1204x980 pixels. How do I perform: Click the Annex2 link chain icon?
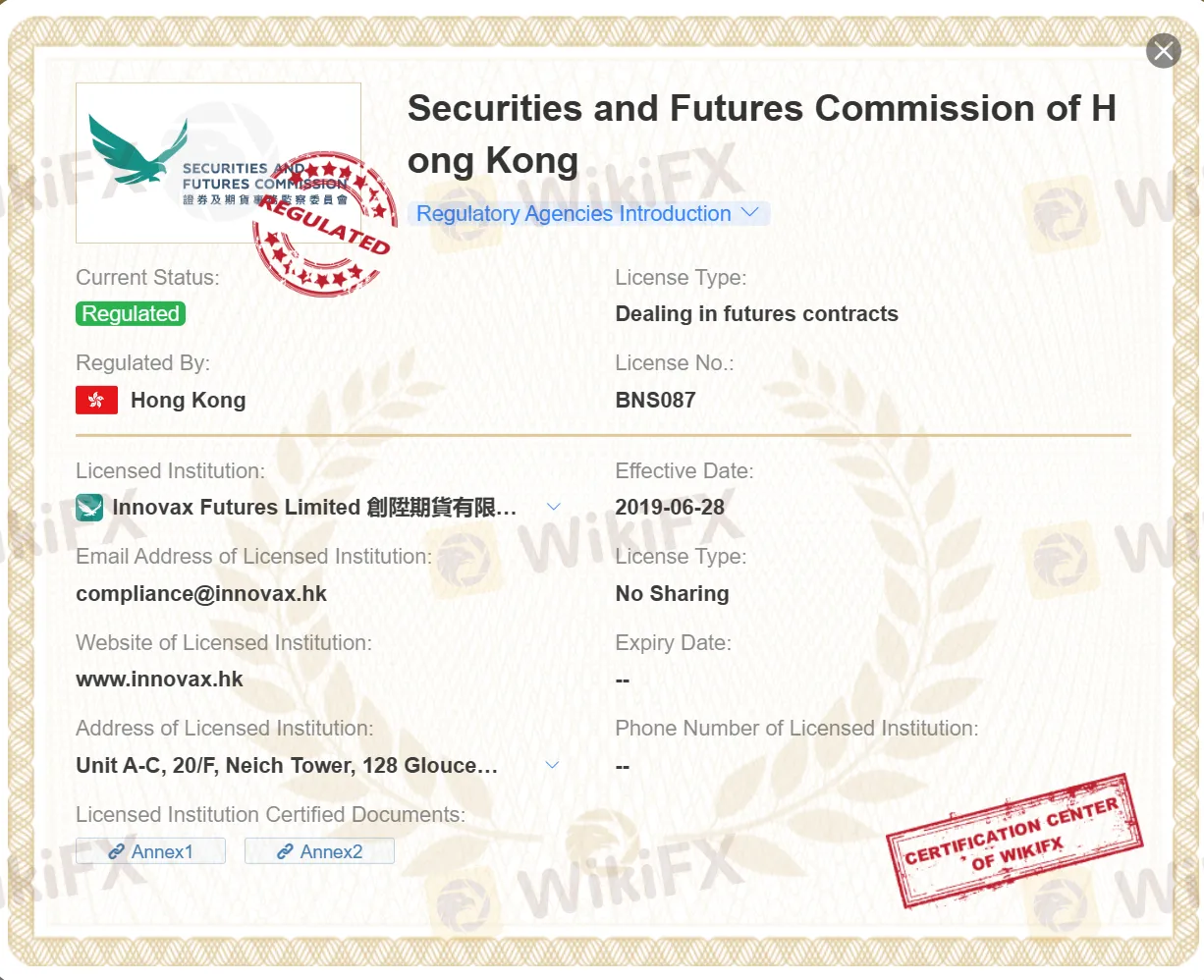click(x=285, y=851)
